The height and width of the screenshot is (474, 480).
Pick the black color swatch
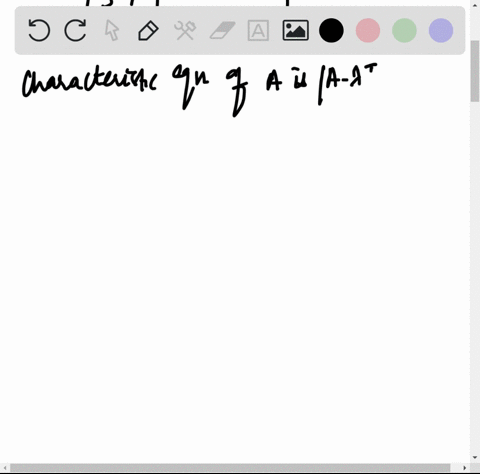pos(331,30)
